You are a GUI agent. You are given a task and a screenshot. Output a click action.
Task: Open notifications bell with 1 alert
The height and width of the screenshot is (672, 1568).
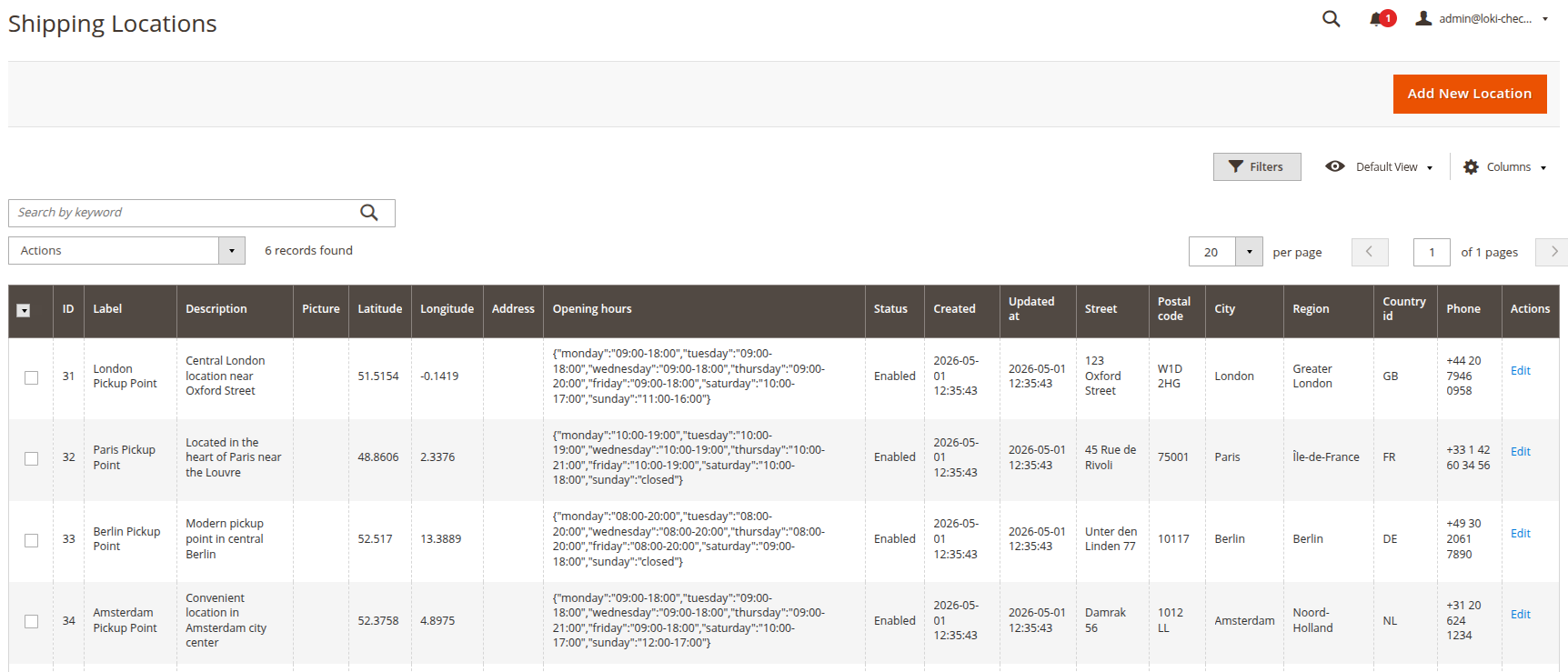point(1382,19)
